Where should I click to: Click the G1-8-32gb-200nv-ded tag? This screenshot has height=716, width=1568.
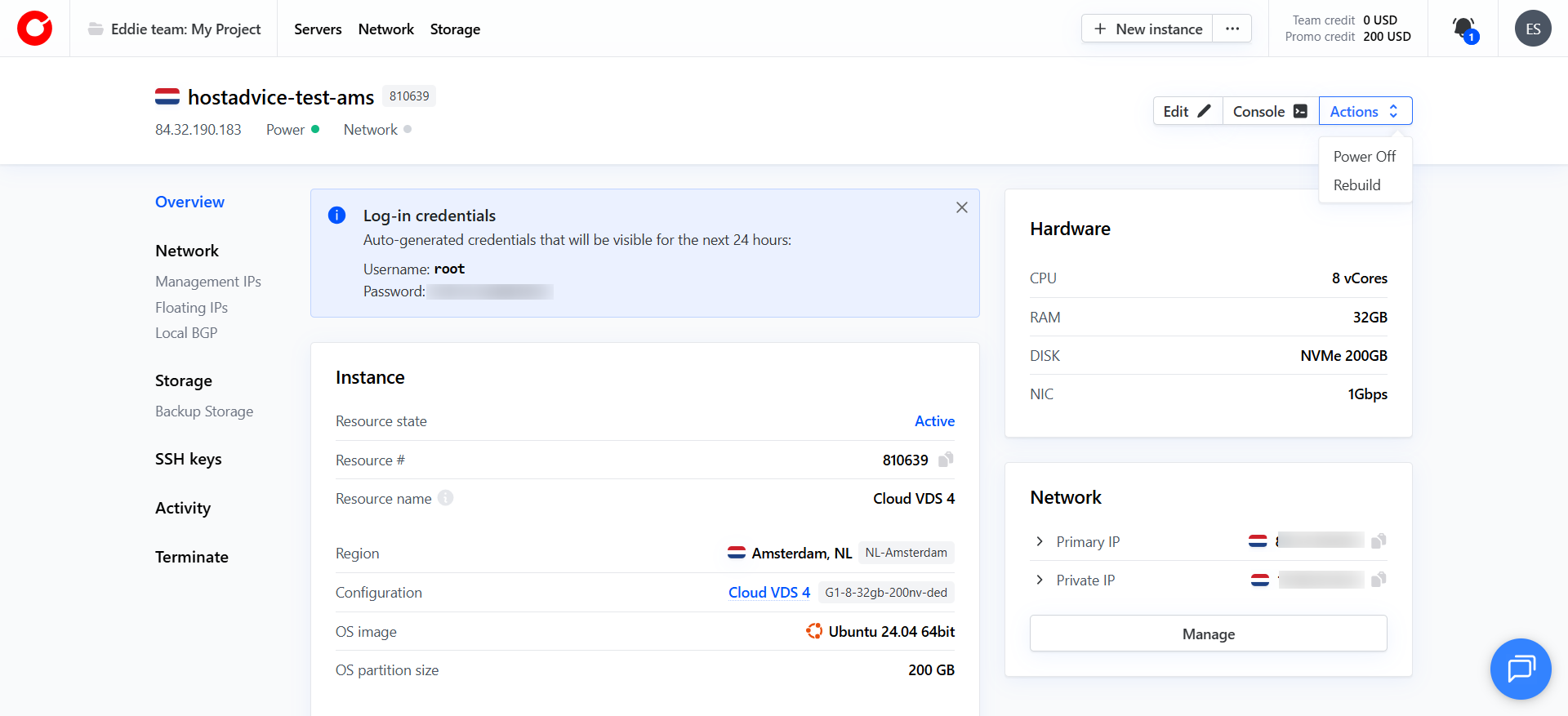coord(886,593)
